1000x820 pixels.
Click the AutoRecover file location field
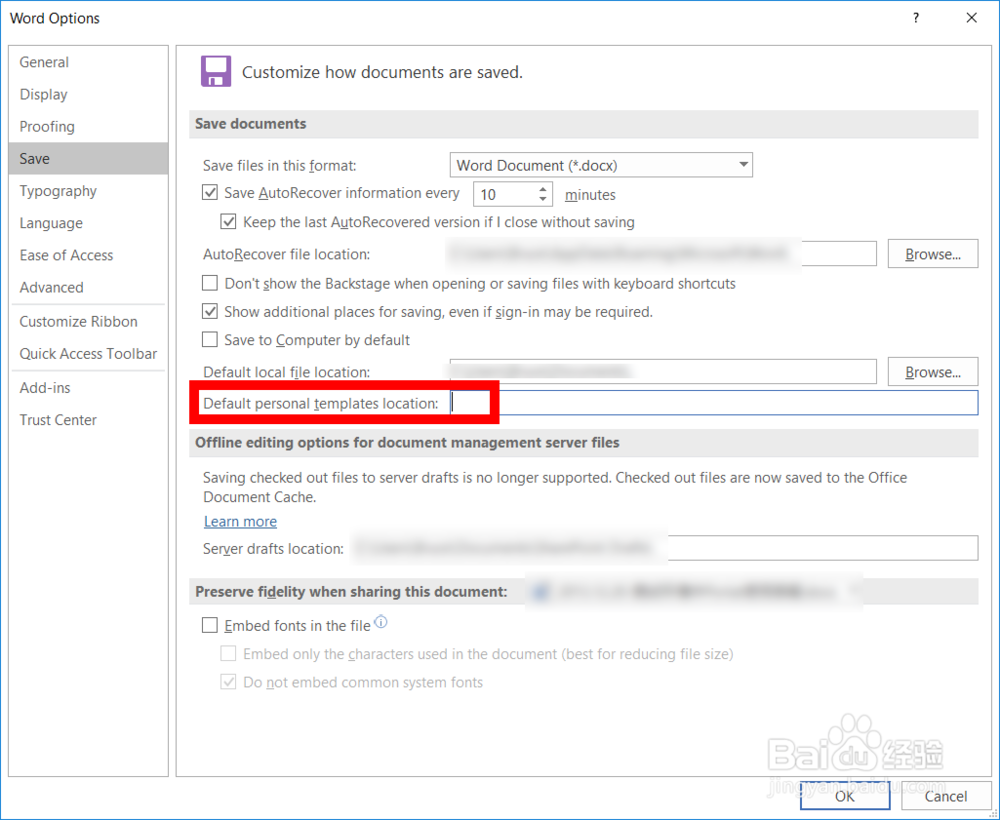tap(663, 254)
